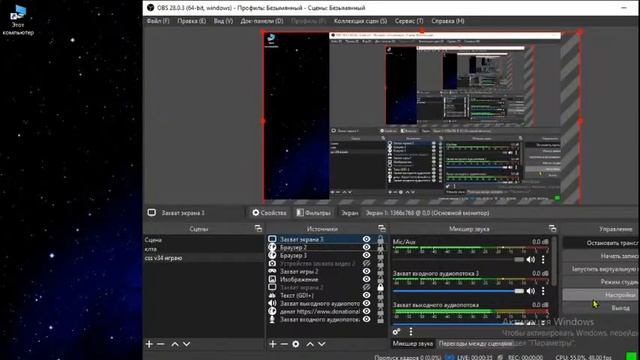The height and width of the screenshot is (360, 640).
Task: Click the Свойства button
Action: [x=269, y=213]
